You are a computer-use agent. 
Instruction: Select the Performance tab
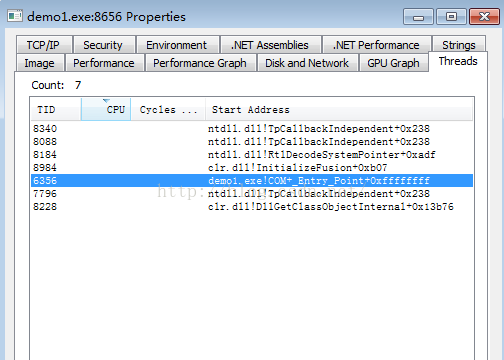[104, 63]
